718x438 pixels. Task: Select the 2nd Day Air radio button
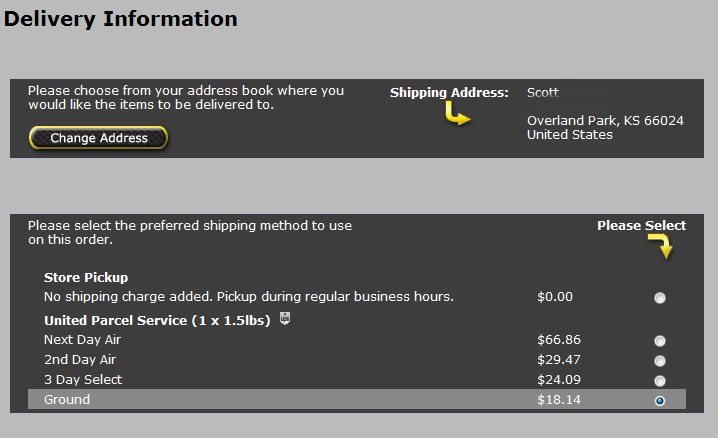coord(659,361)
